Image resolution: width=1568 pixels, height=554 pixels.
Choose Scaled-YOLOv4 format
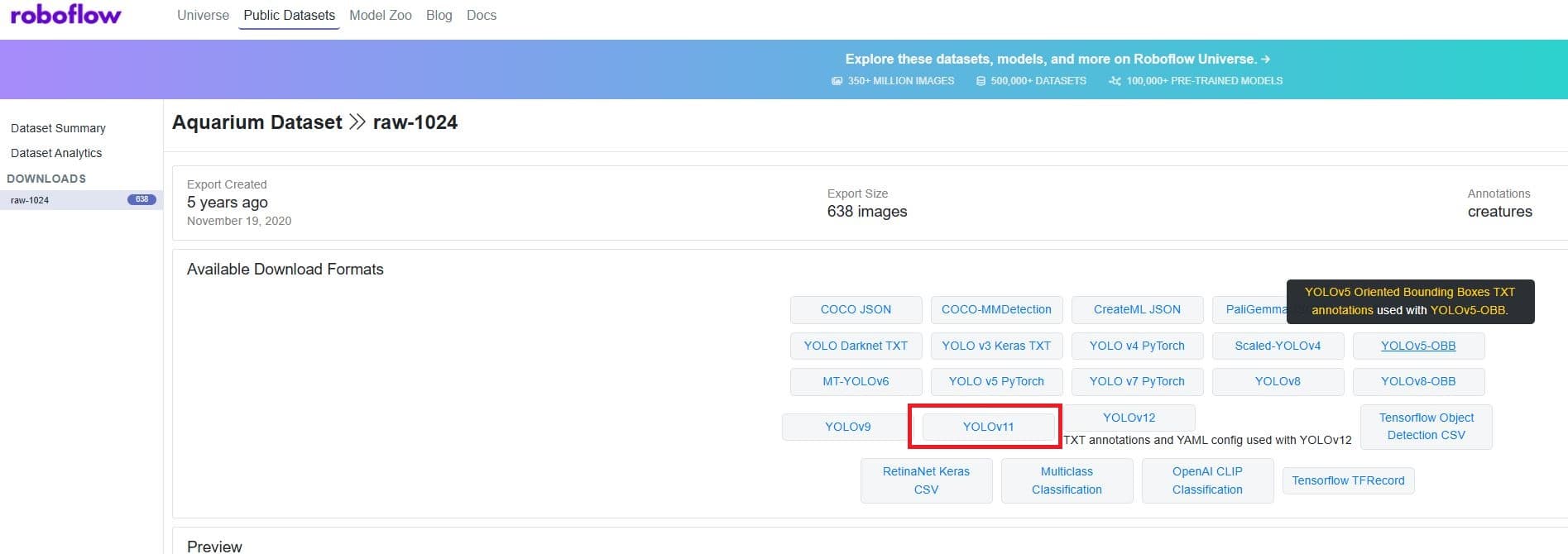pos(1278,346)
